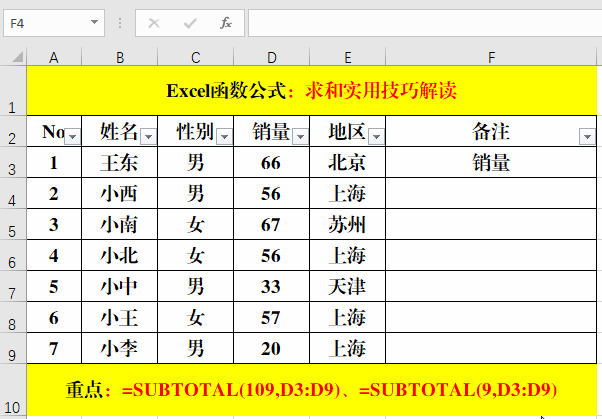The image size is (602, 419).
Task: Open the 性别 column filter dropdown
Action: pyautogui.click(x=225, y=137)
